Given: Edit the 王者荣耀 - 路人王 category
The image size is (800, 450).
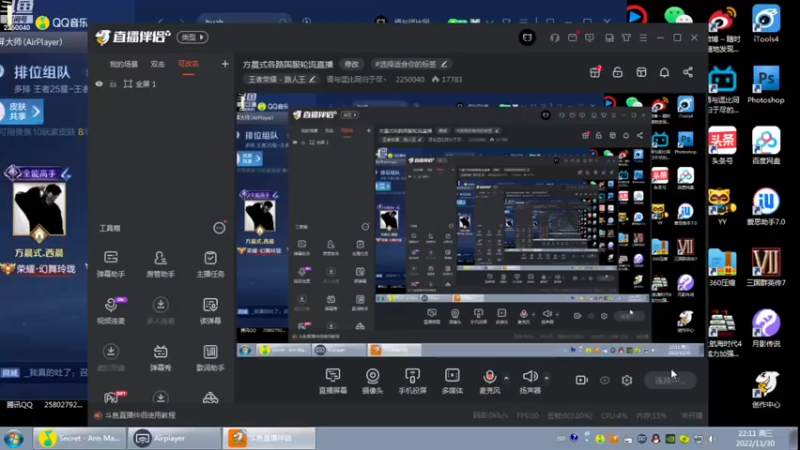Looking at the screenshot, I should [281, 79].
